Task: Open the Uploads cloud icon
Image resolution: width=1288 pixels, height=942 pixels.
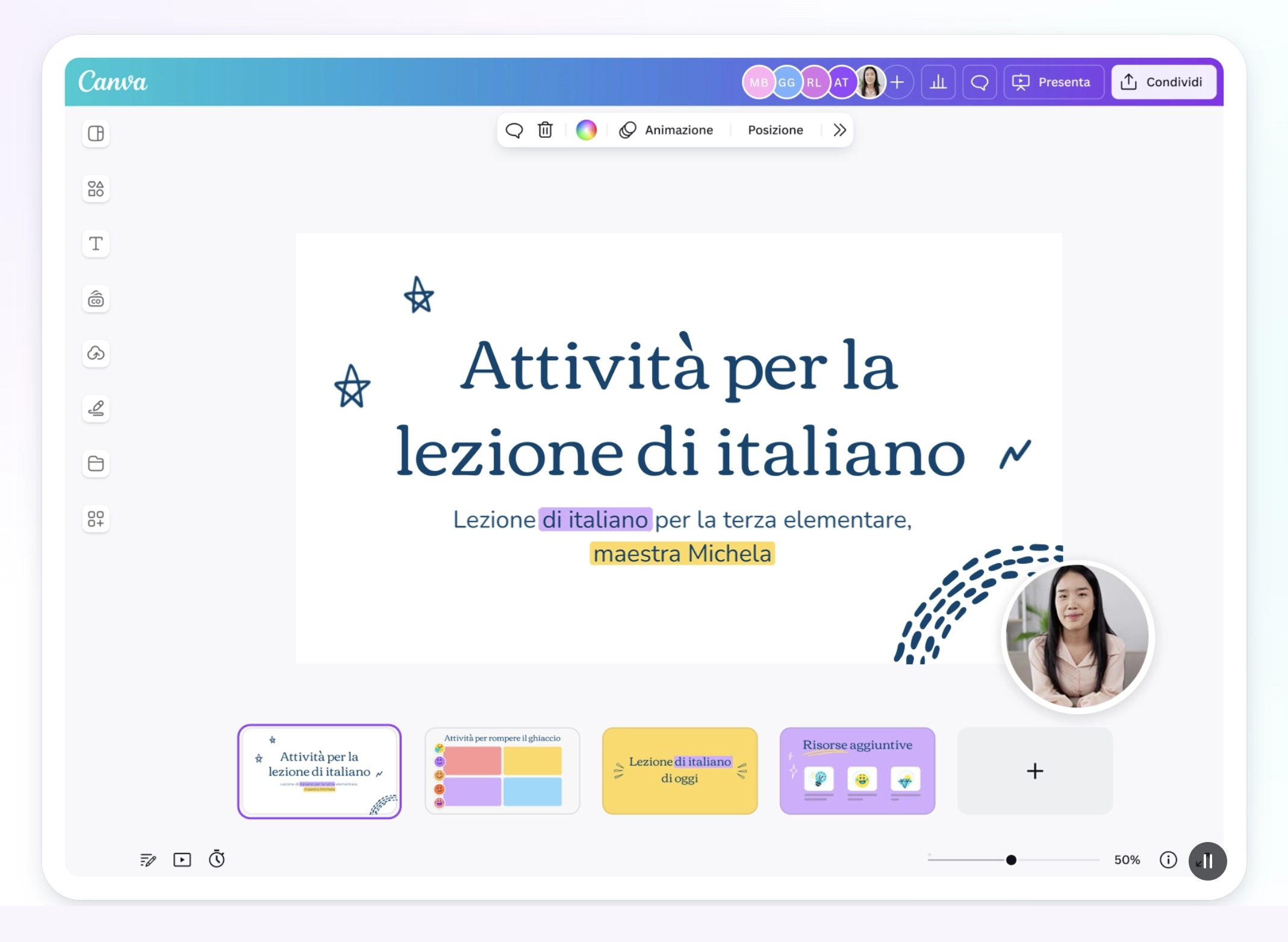Action: (96, 354)
